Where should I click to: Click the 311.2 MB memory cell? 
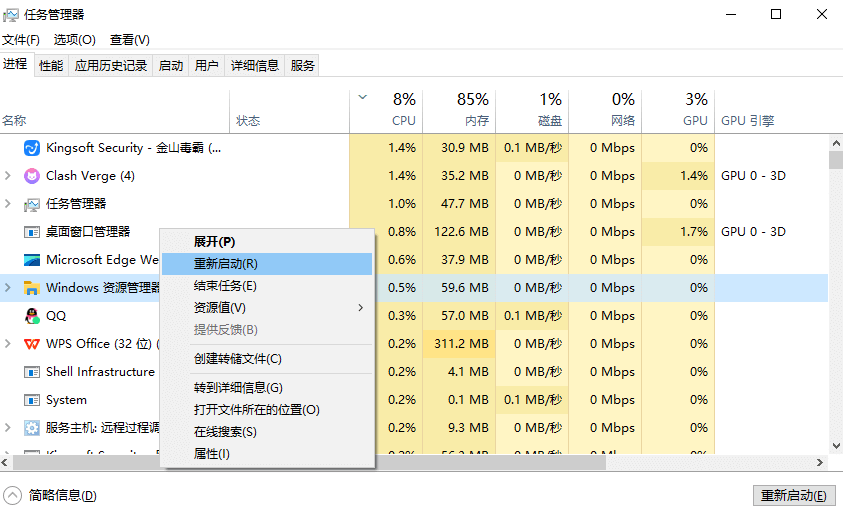click(x=459, y=344)
